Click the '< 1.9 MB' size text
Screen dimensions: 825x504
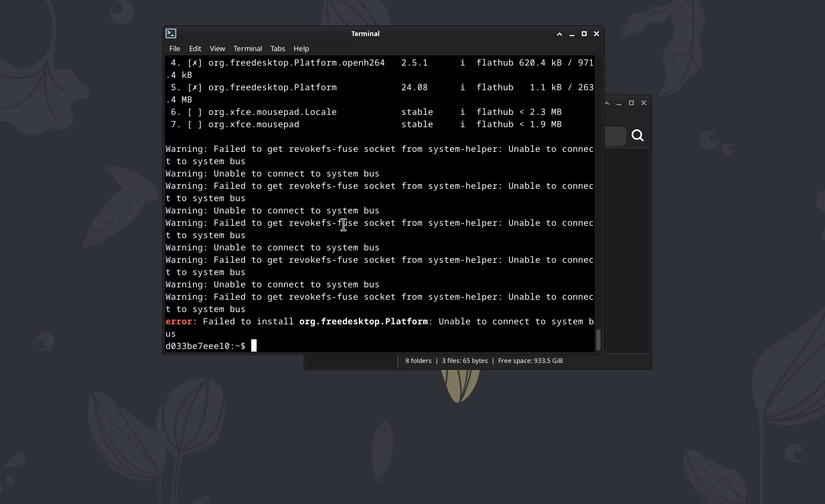[540, 125]
